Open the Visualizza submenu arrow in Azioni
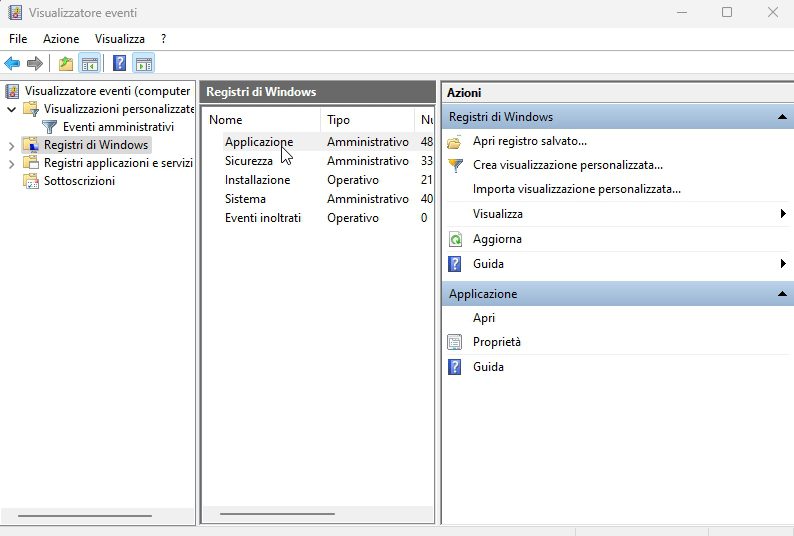This screenshot has width=794, height=536. [x=783, y=214]
